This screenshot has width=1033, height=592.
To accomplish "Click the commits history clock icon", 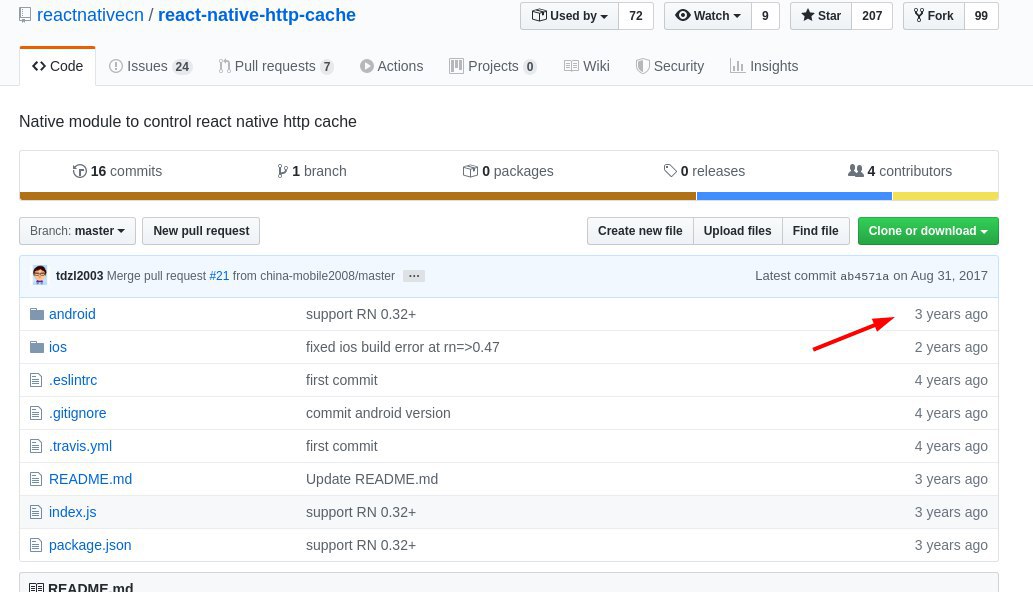I will [x=79, y=171].
